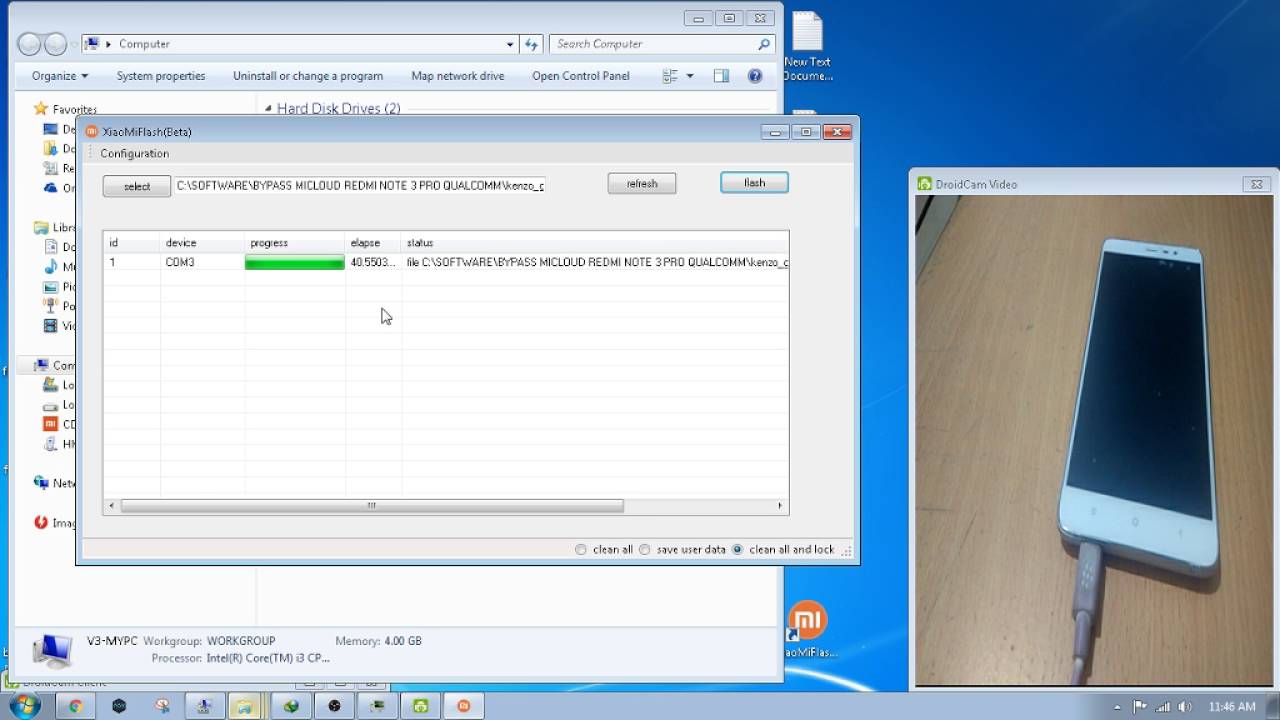Select "clean all and lock" radio option
The height and width of the screenshot is (720, 1280).
click(x=738, y=549)
